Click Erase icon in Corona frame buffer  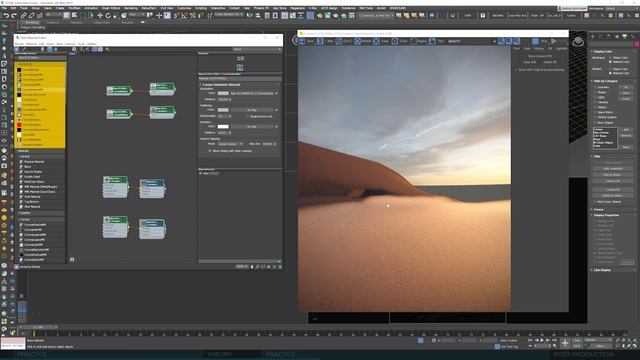pos(376,41)
